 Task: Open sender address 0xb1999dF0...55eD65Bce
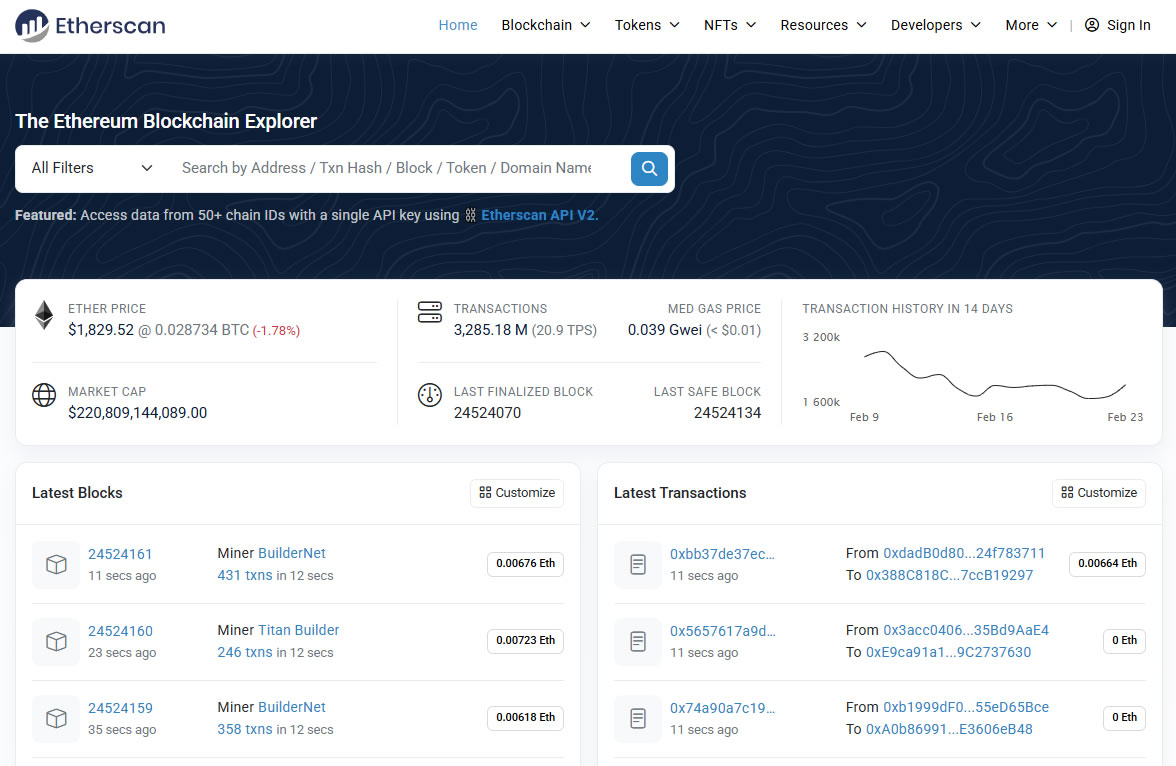(966, 707)
